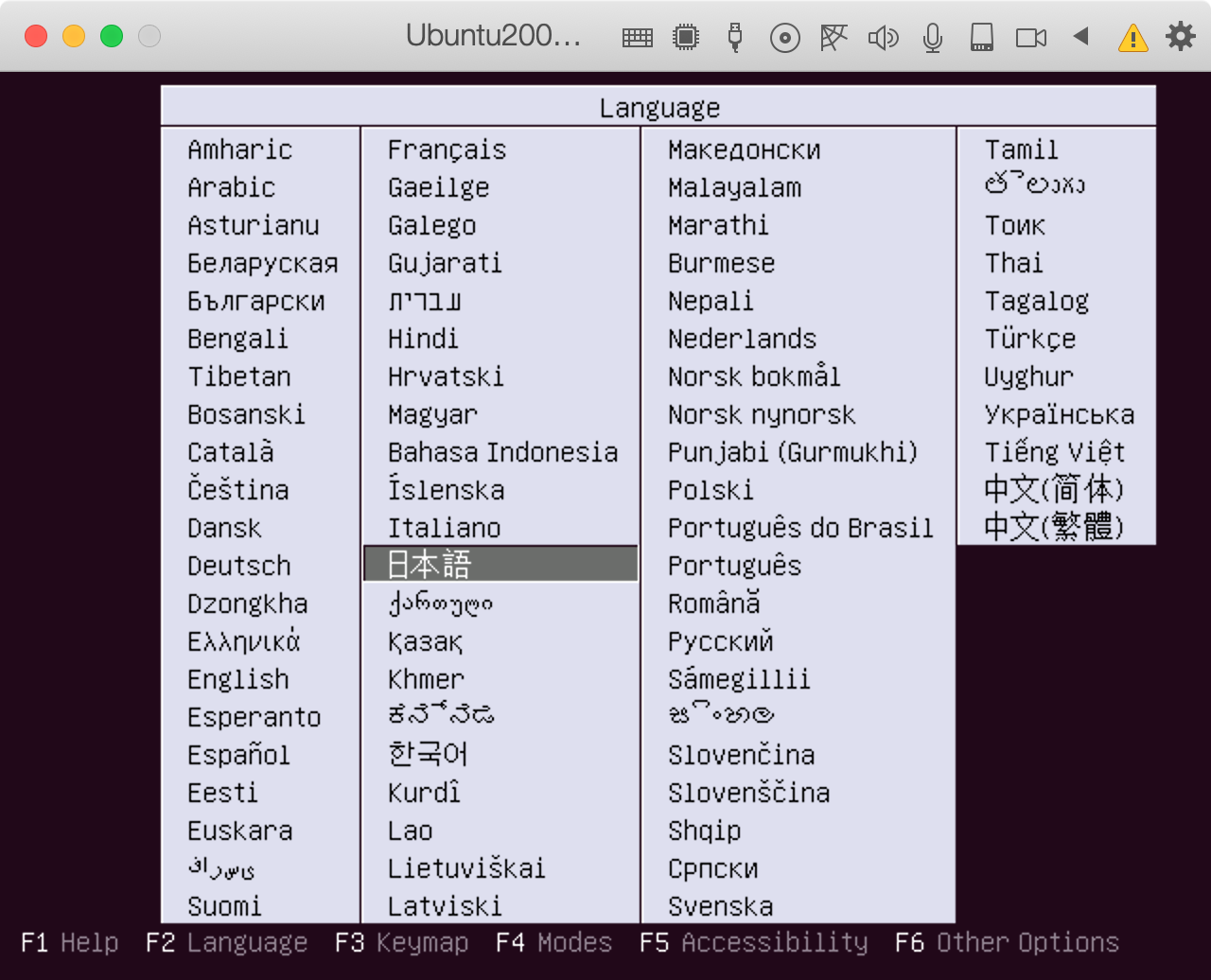Select Tiếng Việt language
Viewport: 1211px width, 980px height.
1055,452
